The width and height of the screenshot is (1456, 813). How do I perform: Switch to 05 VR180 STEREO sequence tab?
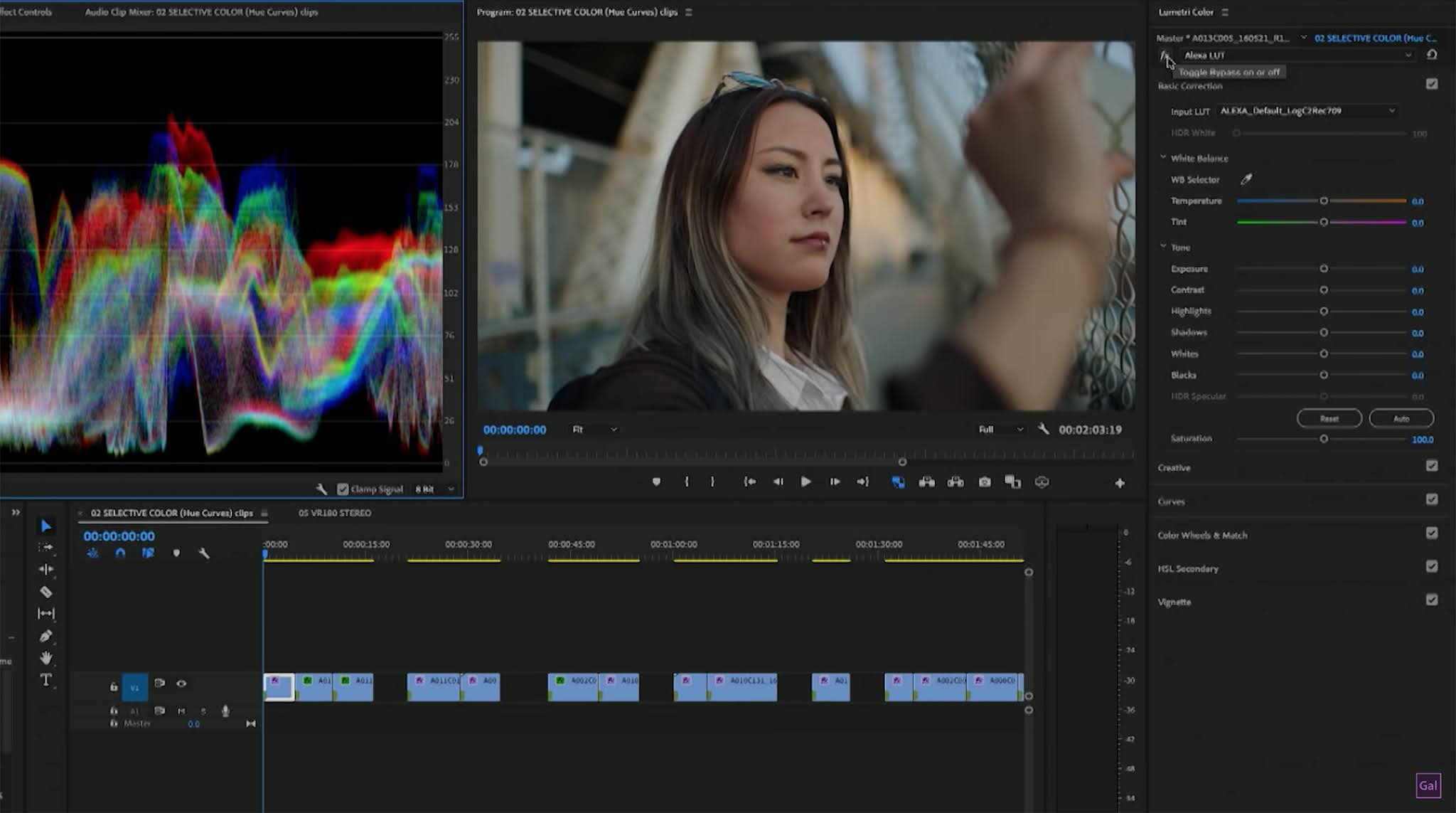click(x=335, y=513)
